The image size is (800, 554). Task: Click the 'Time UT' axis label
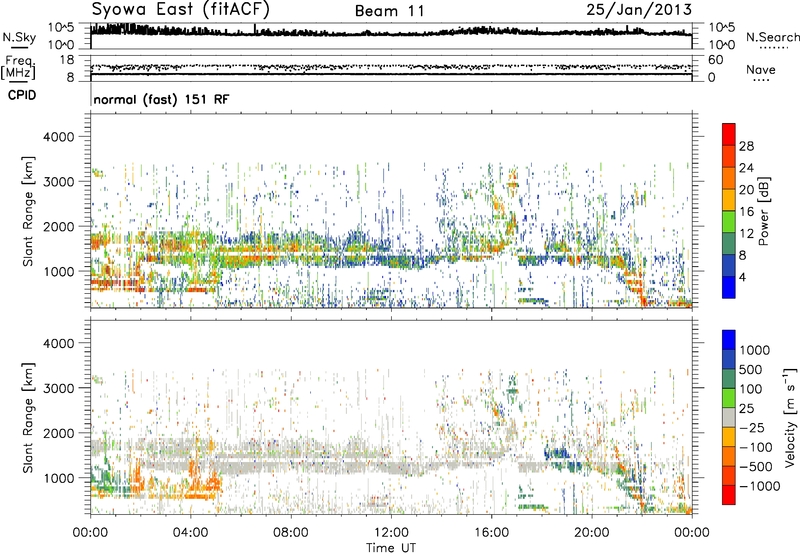coord(391,548)
